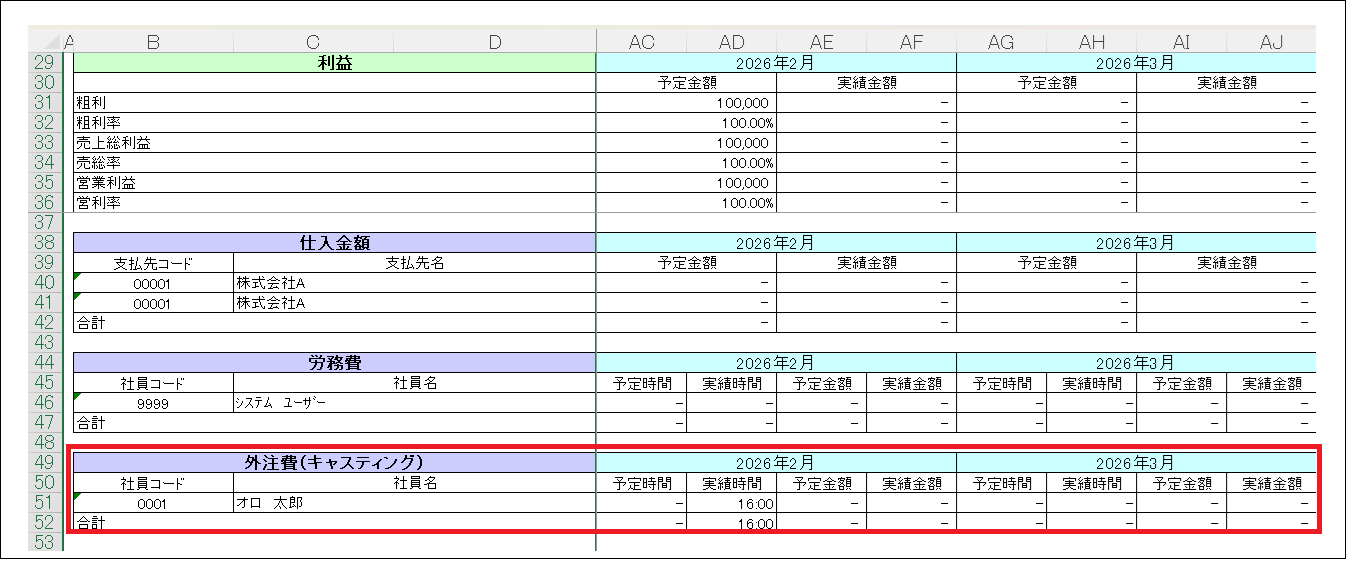Screen dimensions: 1348x562
Task: Click the 労務費 section header cell
Action: [x=334, y=362]
